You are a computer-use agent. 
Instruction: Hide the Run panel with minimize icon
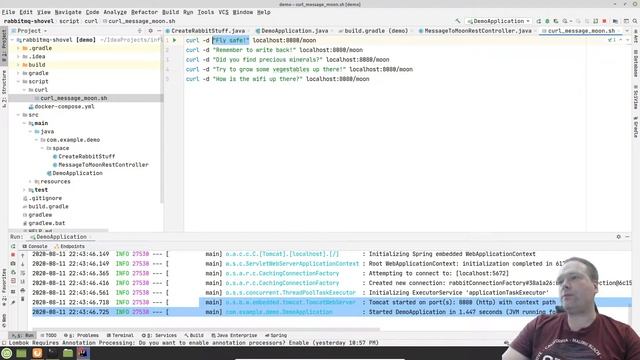628,237
